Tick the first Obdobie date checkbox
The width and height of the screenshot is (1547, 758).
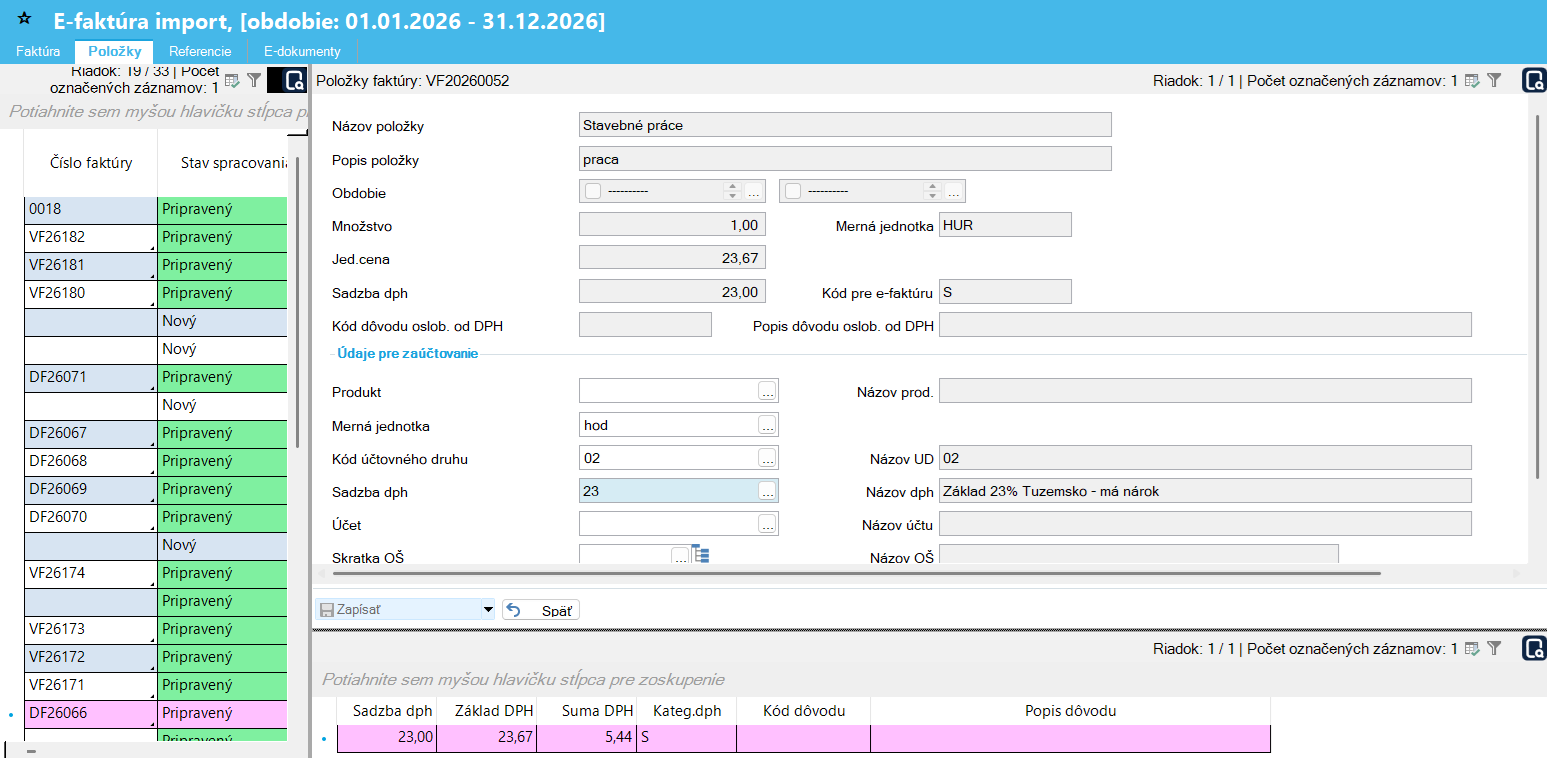(x=593, y=191)
